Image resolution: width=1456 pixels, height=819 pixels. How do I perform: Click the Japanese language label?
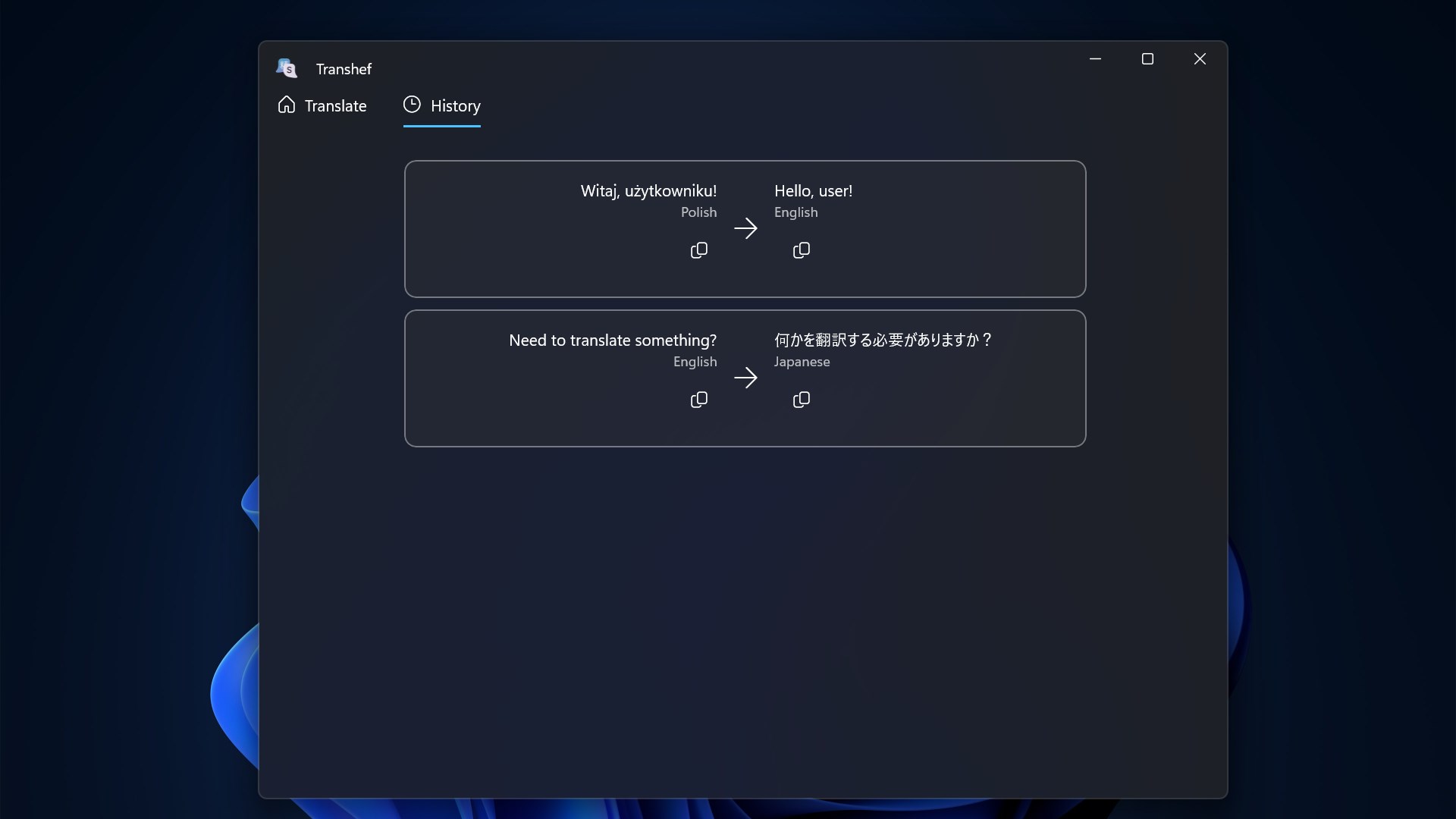(802, 362)
